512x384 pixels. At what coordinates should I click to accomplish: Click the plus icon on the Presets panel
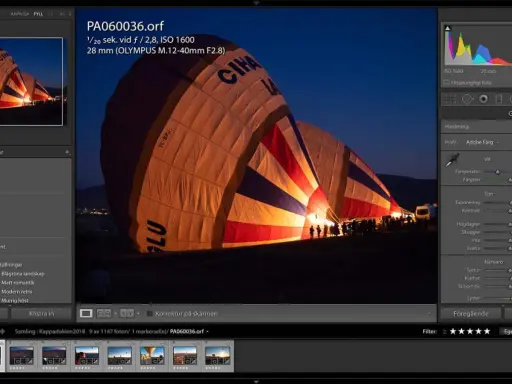tap(67, 152)
